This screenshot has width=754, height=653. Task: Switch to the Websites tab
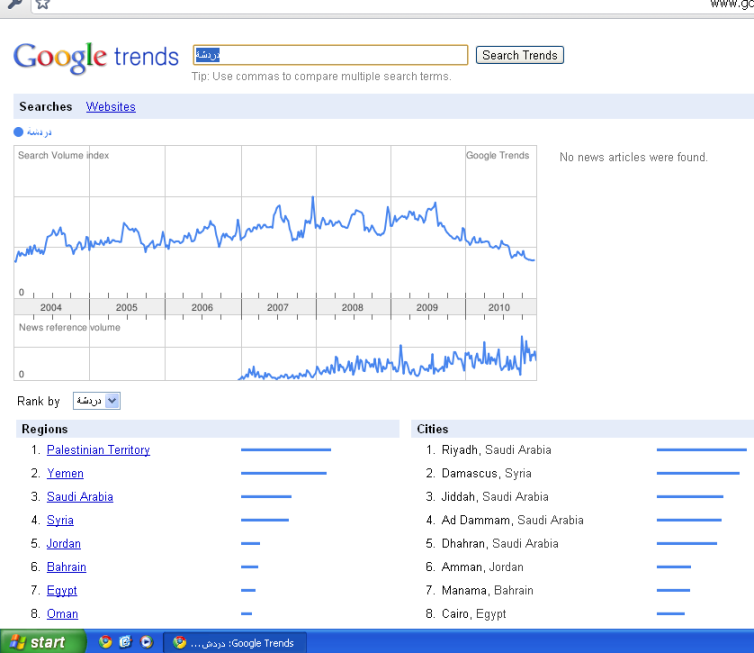[x=110, y=107]
